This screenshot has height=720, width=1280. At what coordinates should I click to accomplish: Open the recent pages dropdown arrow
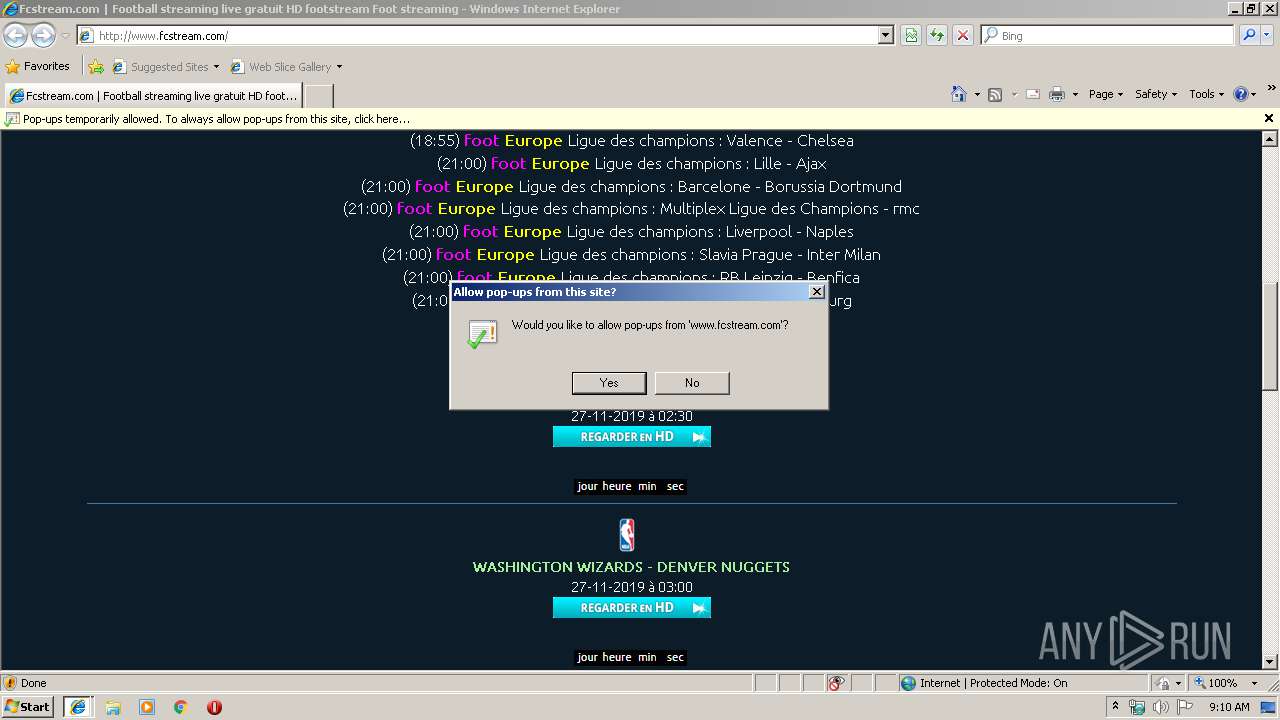[x=65, y=35]
